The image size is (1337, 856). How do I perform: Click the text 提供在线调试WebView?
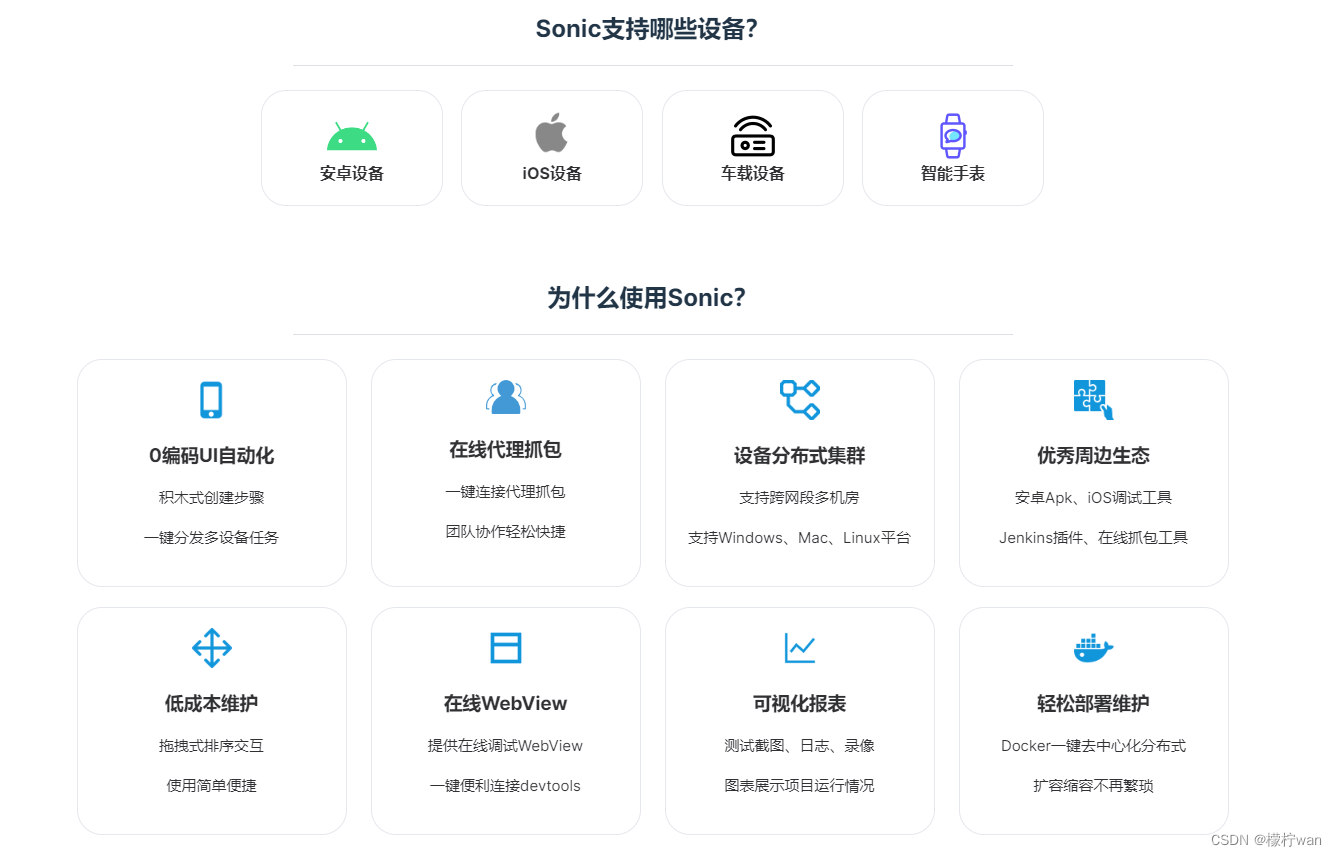coord(506,746)
